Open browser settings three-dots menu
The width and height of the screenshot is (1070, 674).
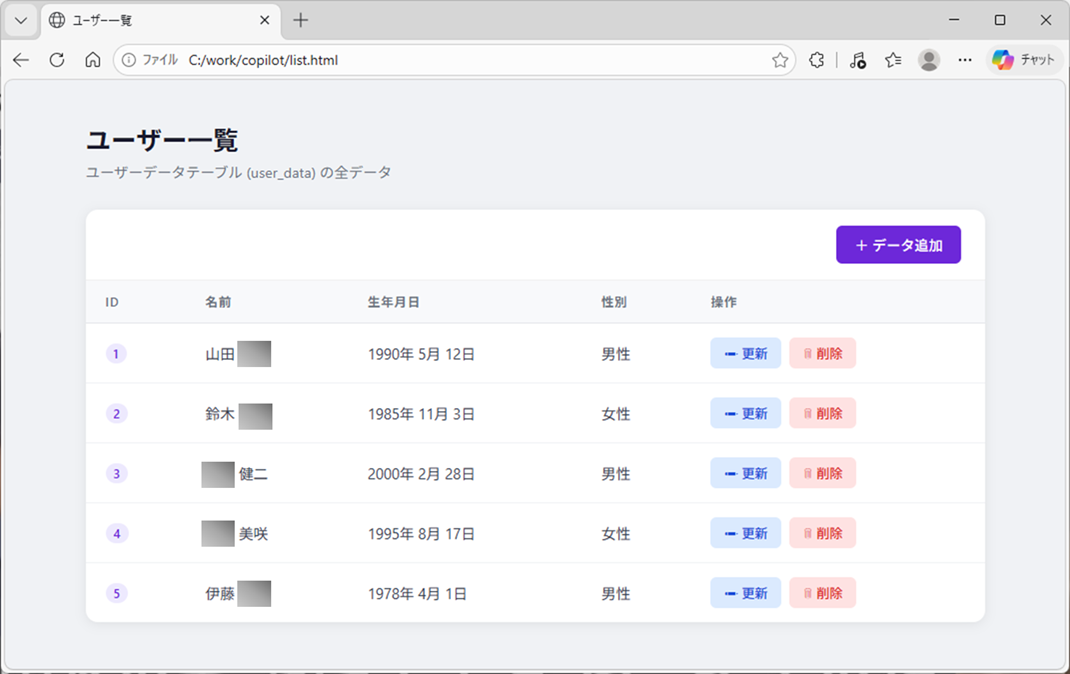pos(965,60)
